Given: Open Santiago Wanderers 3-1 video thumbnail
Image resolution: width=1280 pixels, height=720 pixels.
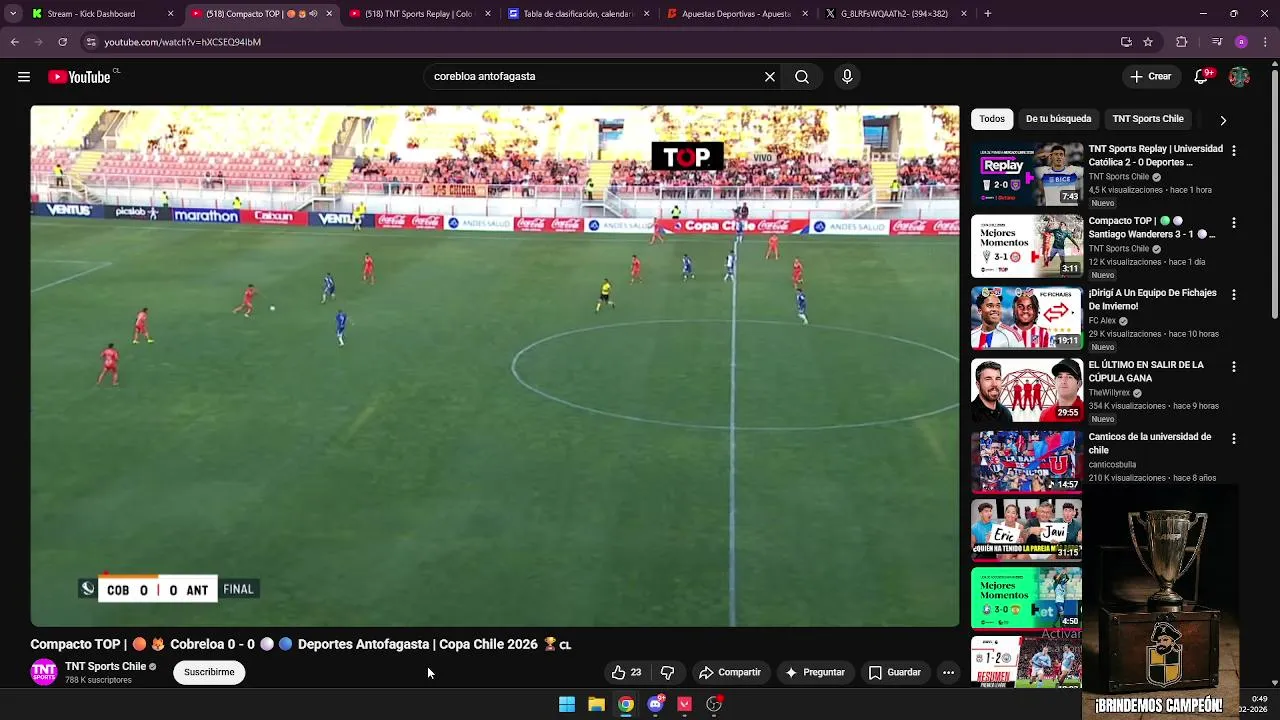Looking at the screenshot, I should (1027, 246).
